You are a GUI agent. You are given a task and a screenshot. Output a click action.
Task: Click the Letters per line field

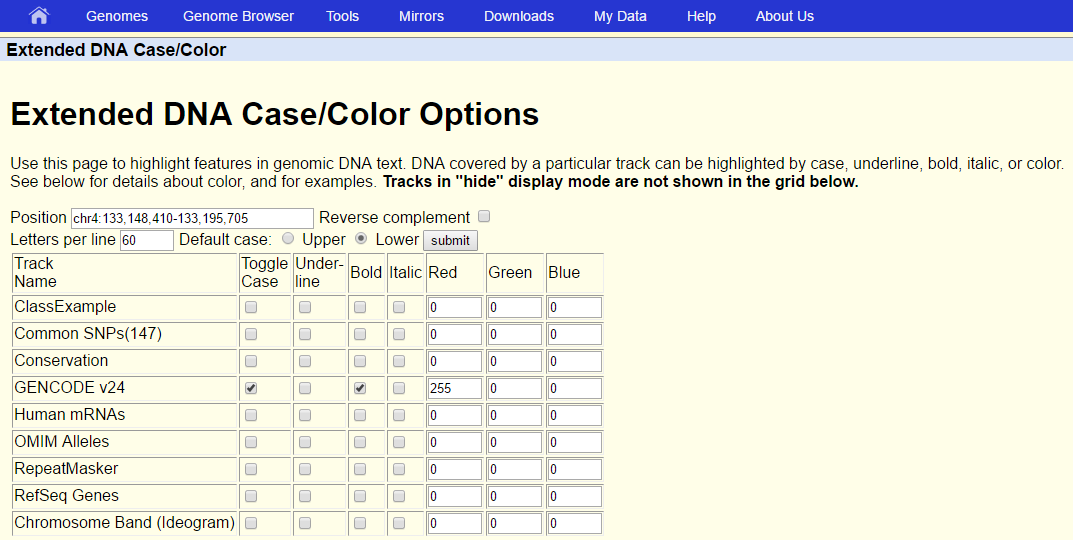146,240
